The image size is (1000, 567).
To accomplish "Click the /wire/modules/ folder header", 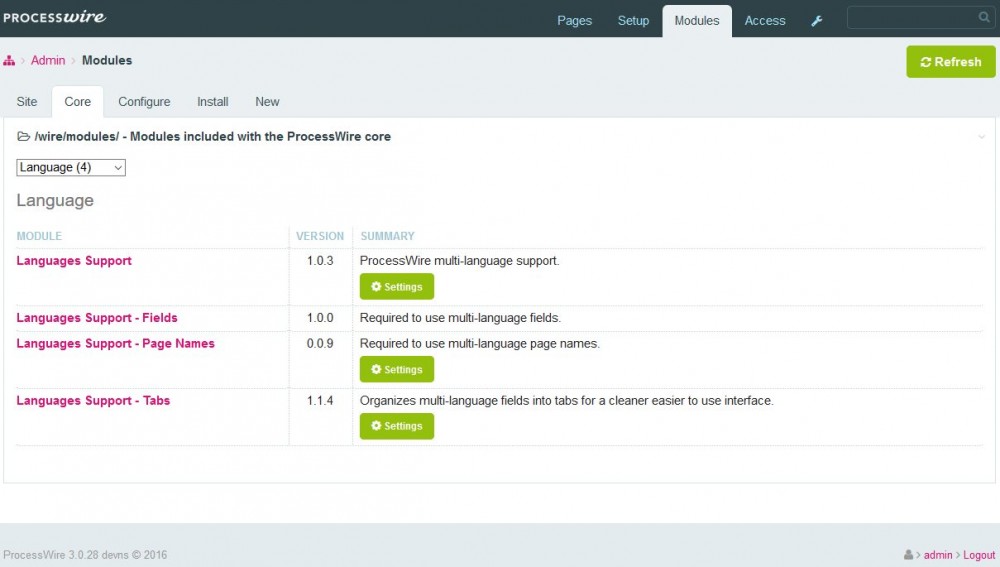I will (x=204, y=136).
